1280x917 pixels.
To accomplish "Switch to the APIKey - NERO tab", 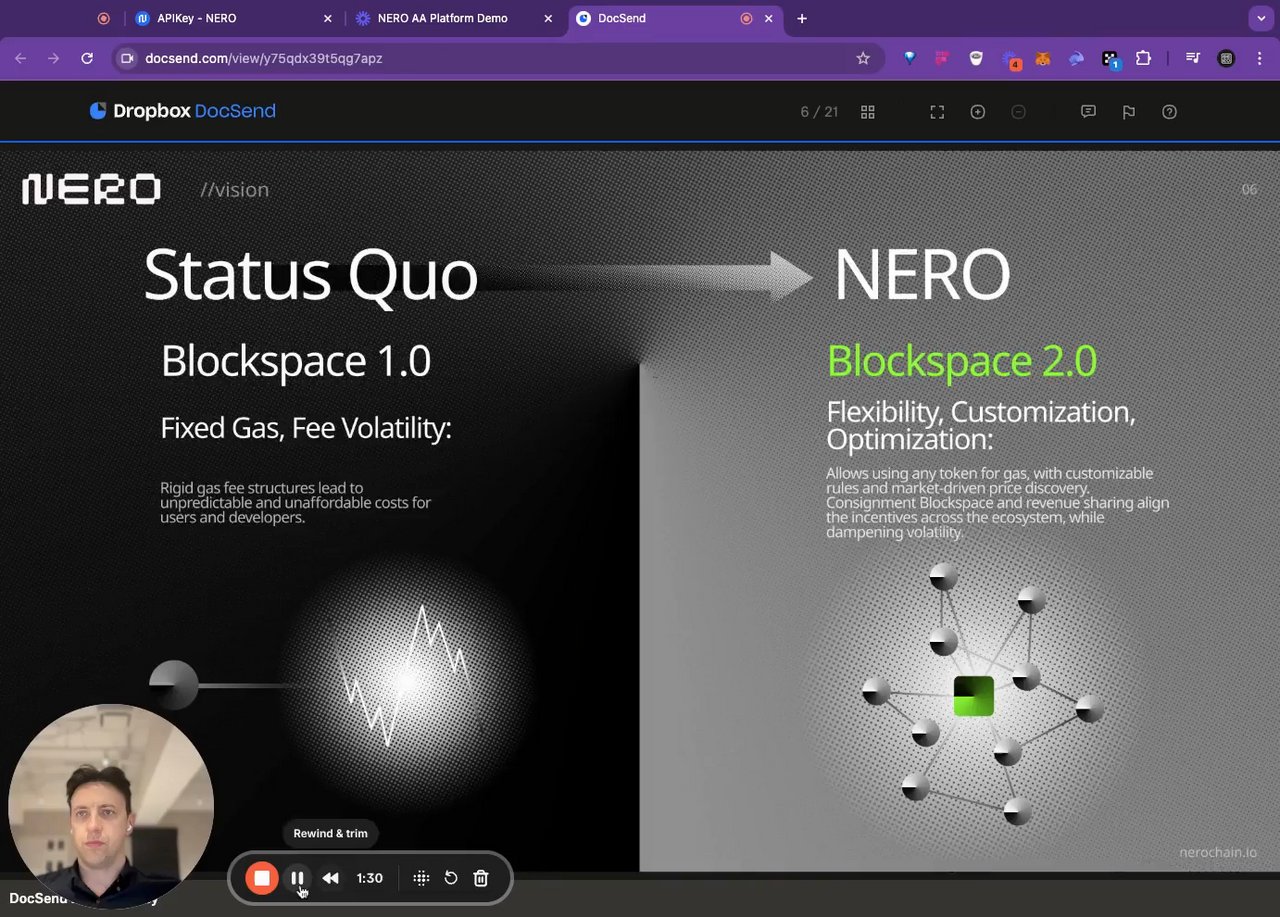I will pyautogui.click(x=235, y=18).
